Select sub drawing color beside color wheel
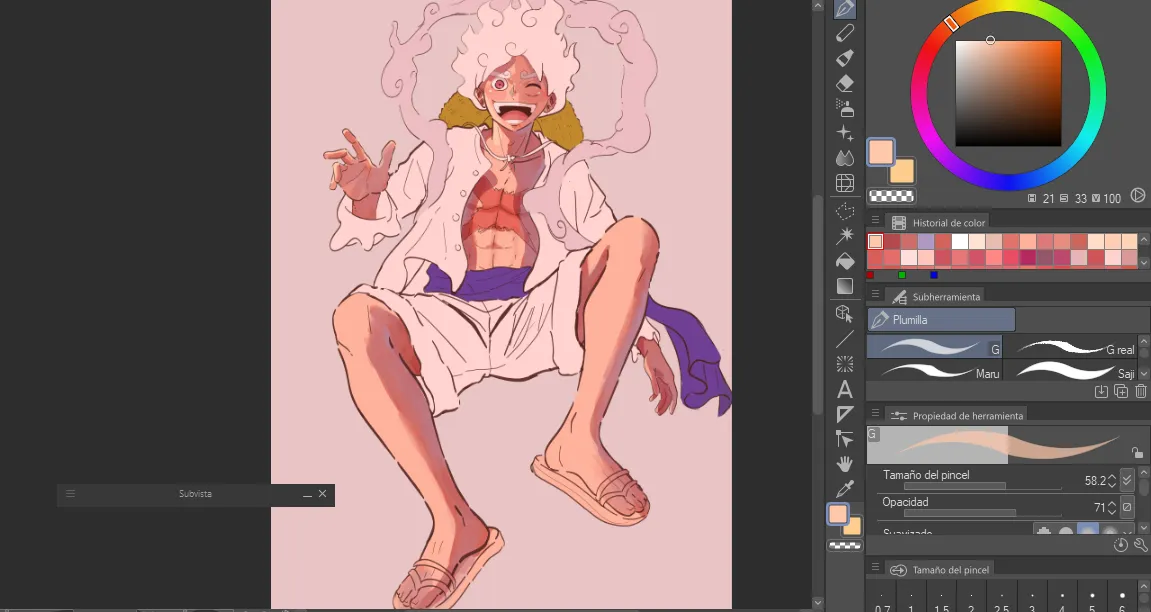Viewport: 1151px width, 612px height. click(x=904, y=173)
